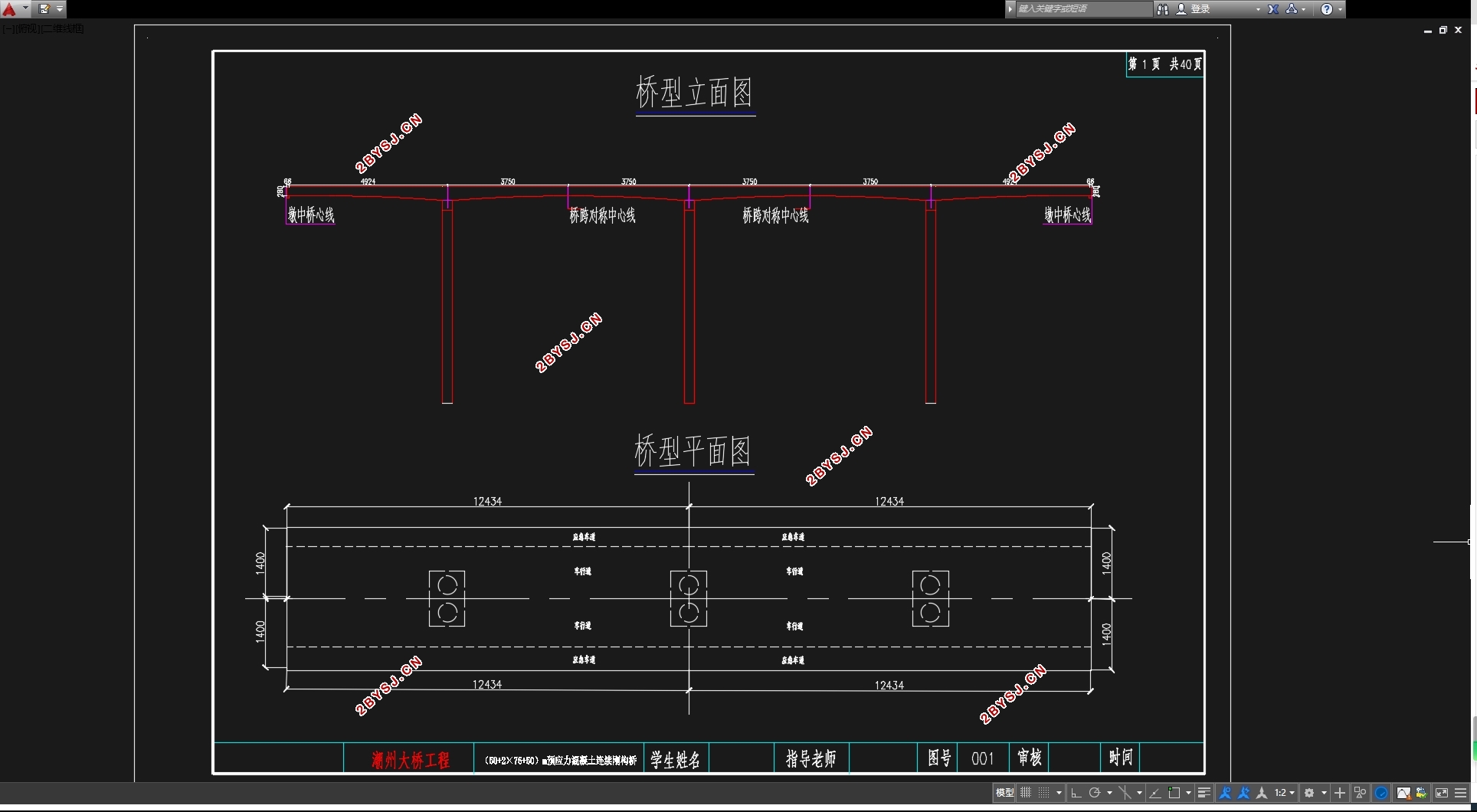Select the upper-left 1400 vertical dimension
Image resolution: width=1477 pixels, height=812 pixels.
tap(260, 563)
